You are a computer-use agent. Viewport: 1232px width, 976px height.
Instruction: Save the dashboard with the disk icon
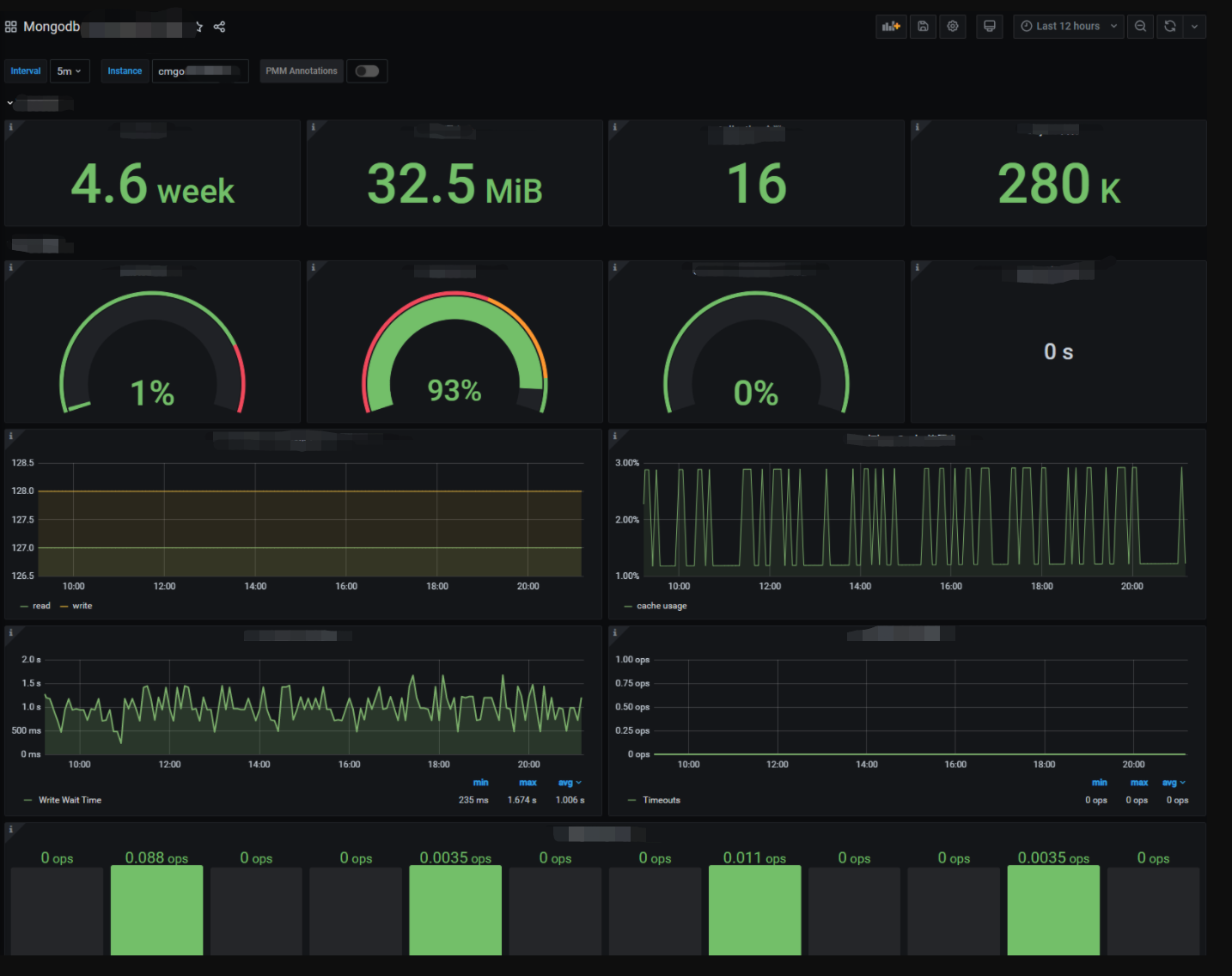click(923, 27)
